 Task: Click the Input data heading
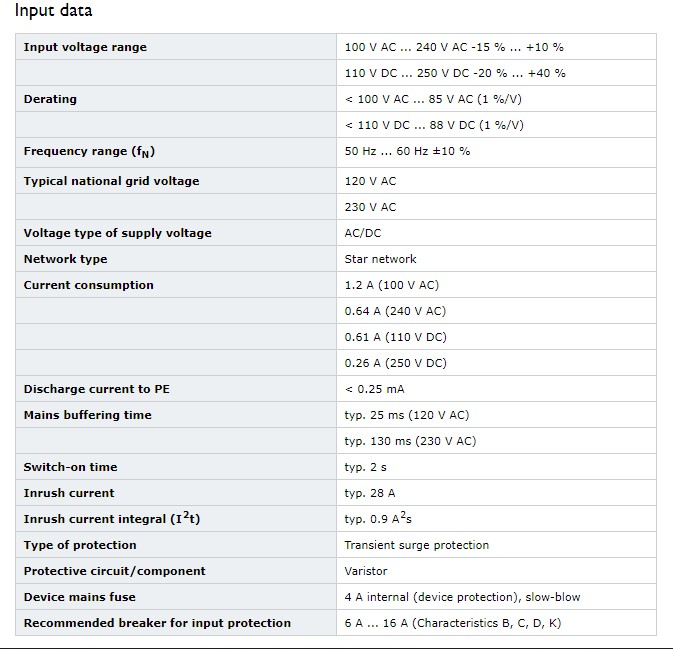tap(53, 10)
